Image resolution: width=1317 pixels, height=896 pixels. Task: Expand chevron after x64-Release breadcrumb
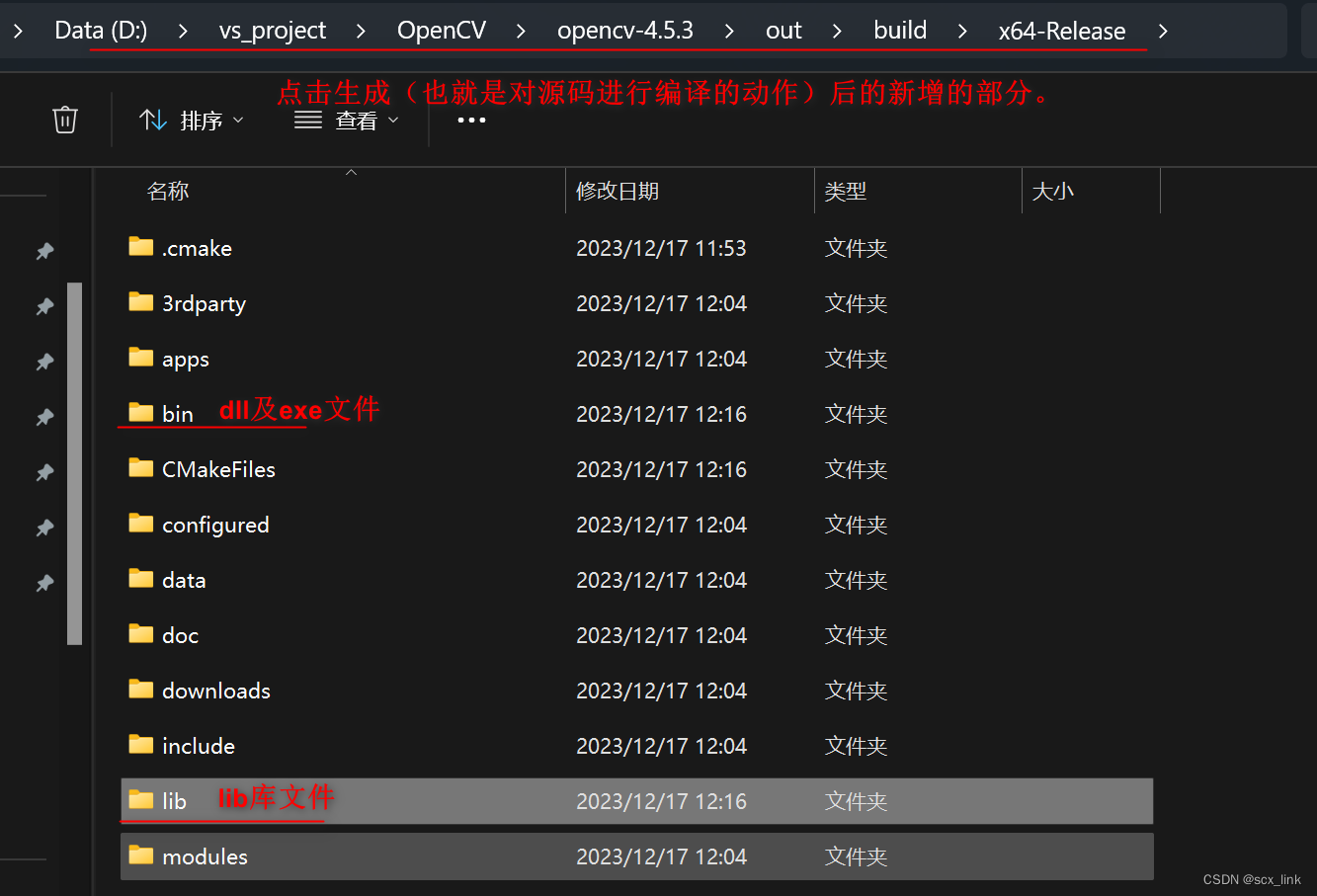pyautogui.click(x=1163, y=32)
